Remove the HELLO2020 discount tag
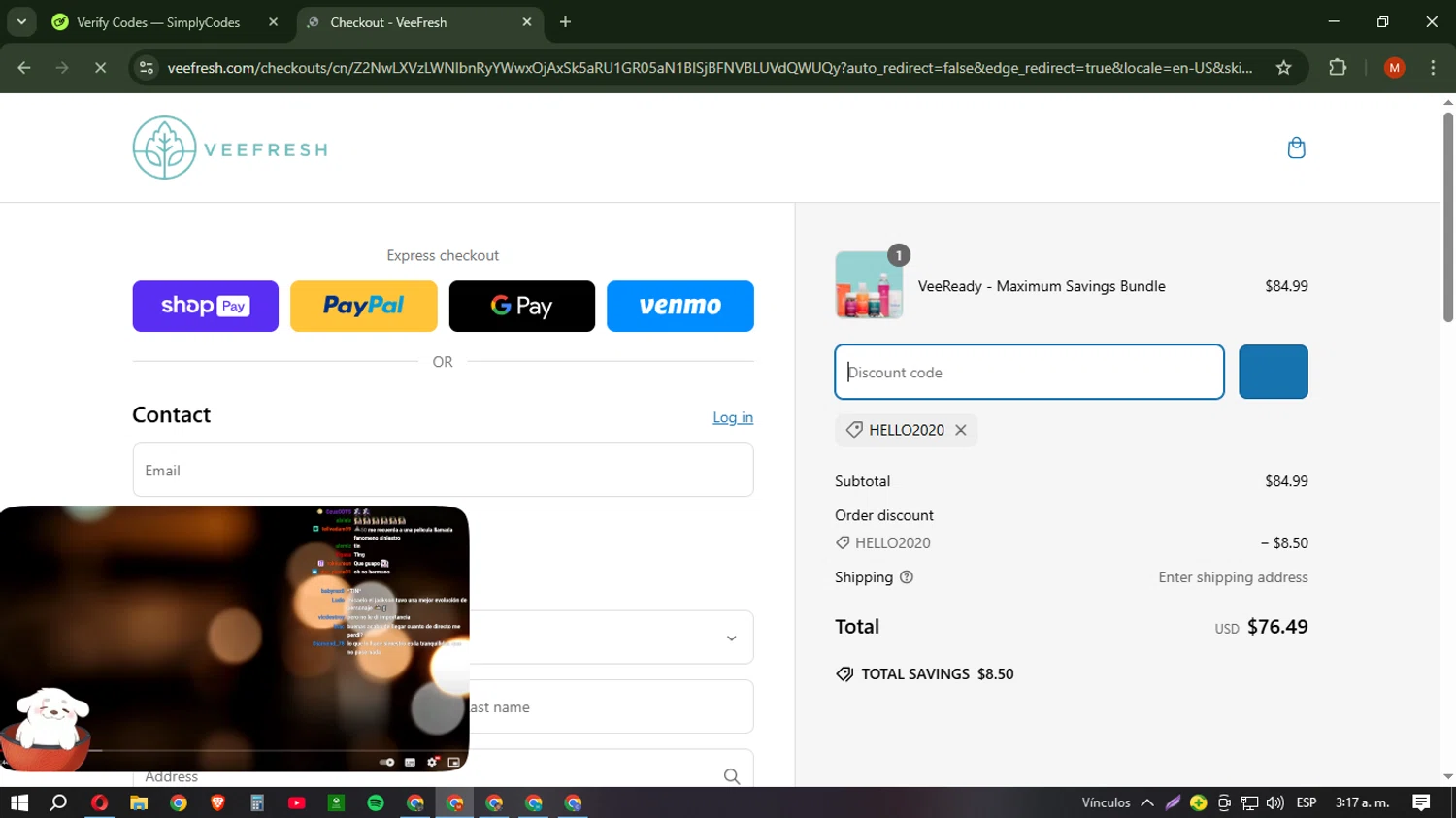 [960, 430]
